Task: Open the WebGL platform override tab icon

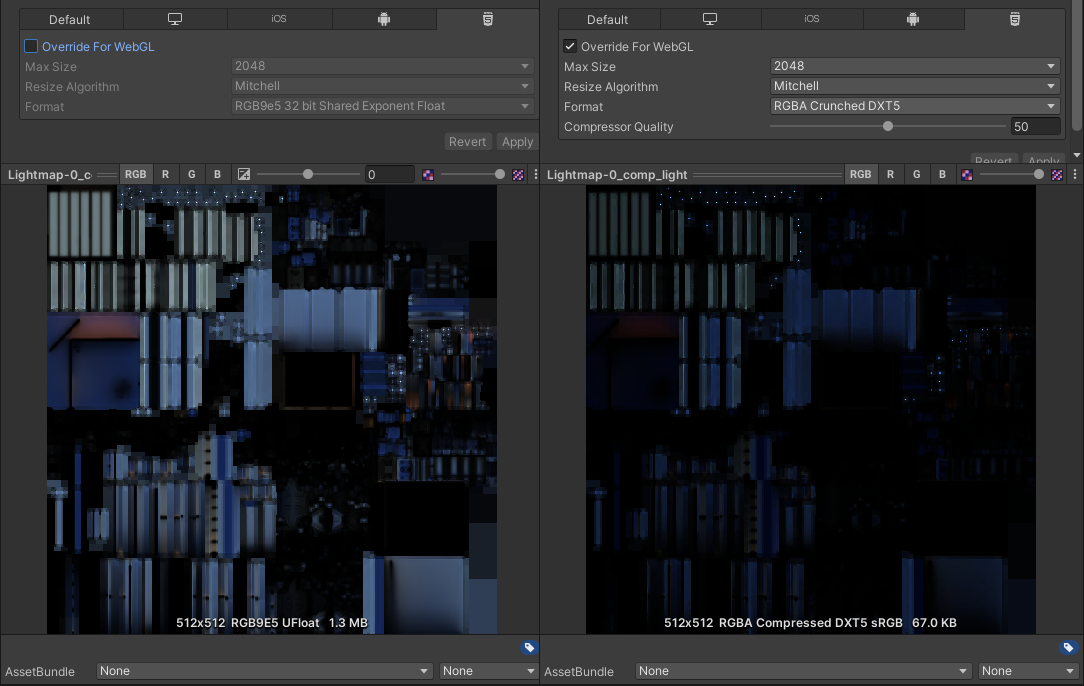Action: (487, 19)
